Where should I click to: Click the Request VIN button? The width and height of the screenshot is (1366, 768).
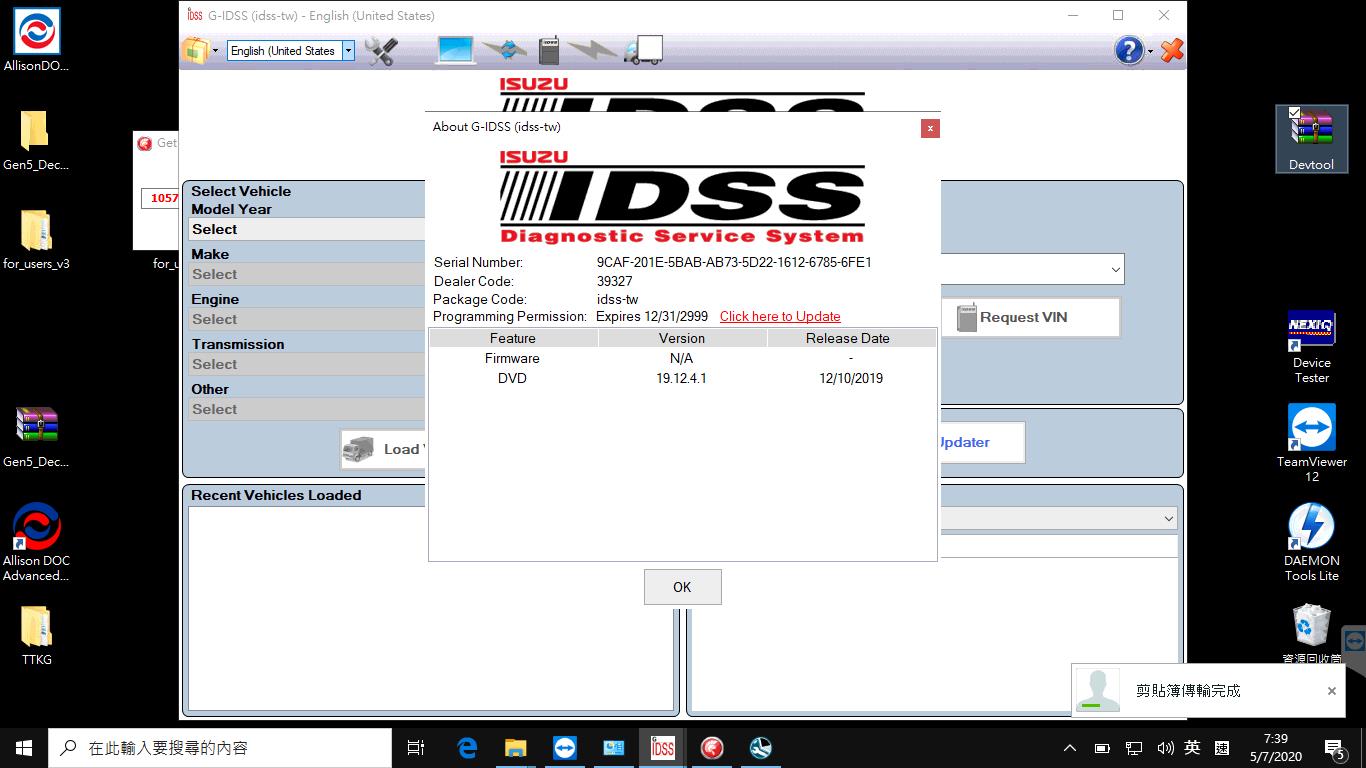(1030, 317)
